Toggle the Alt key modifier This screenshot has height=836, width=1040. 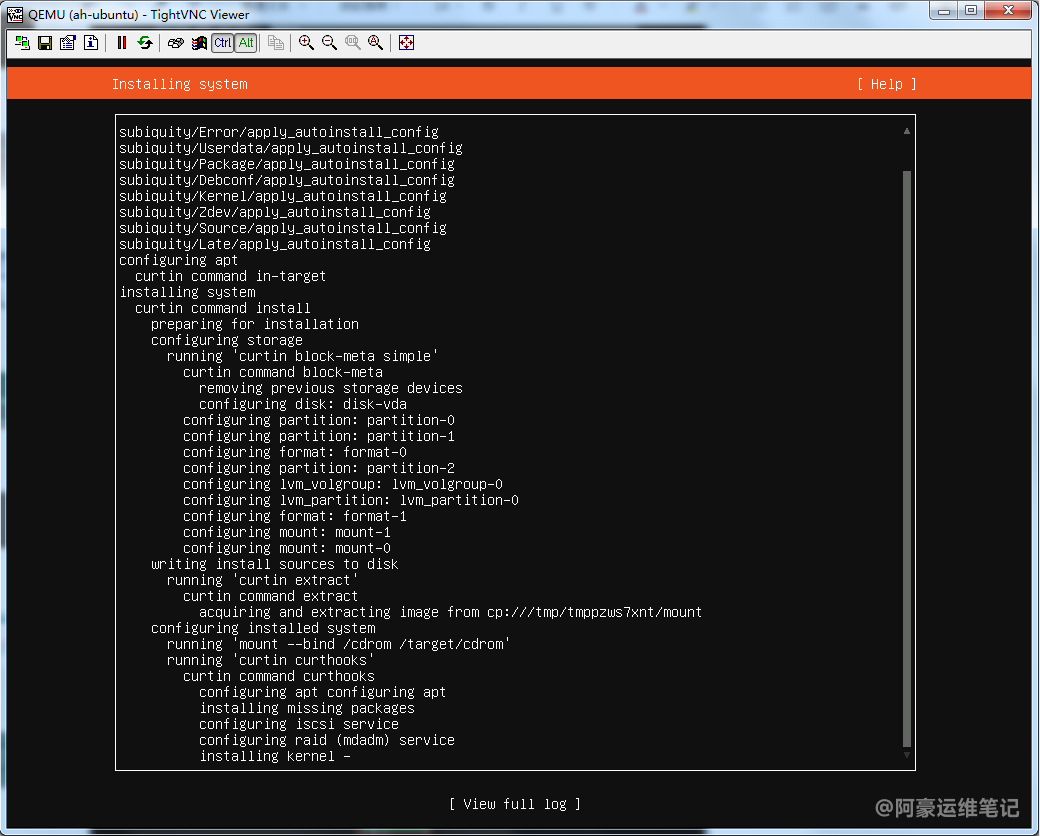(245, 43)
